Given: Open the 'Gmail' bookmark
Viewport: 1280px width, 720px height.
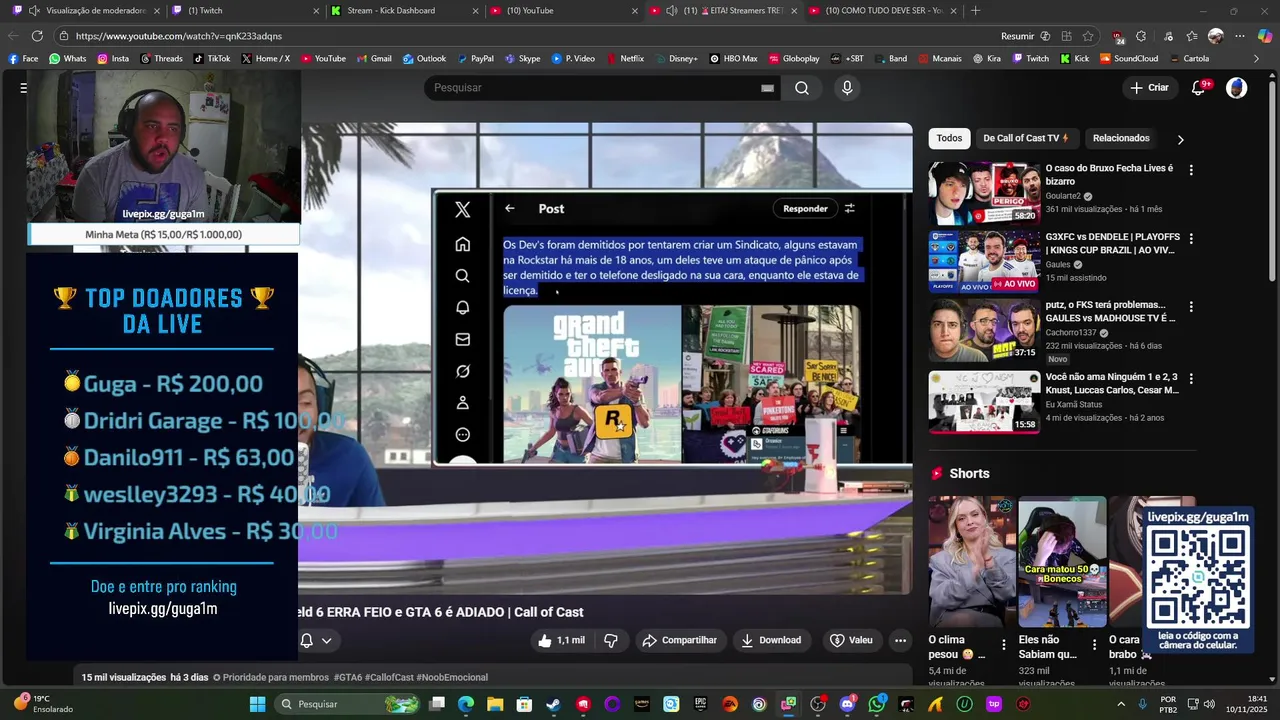Looking at the screenshot, I should pos(374,59).
